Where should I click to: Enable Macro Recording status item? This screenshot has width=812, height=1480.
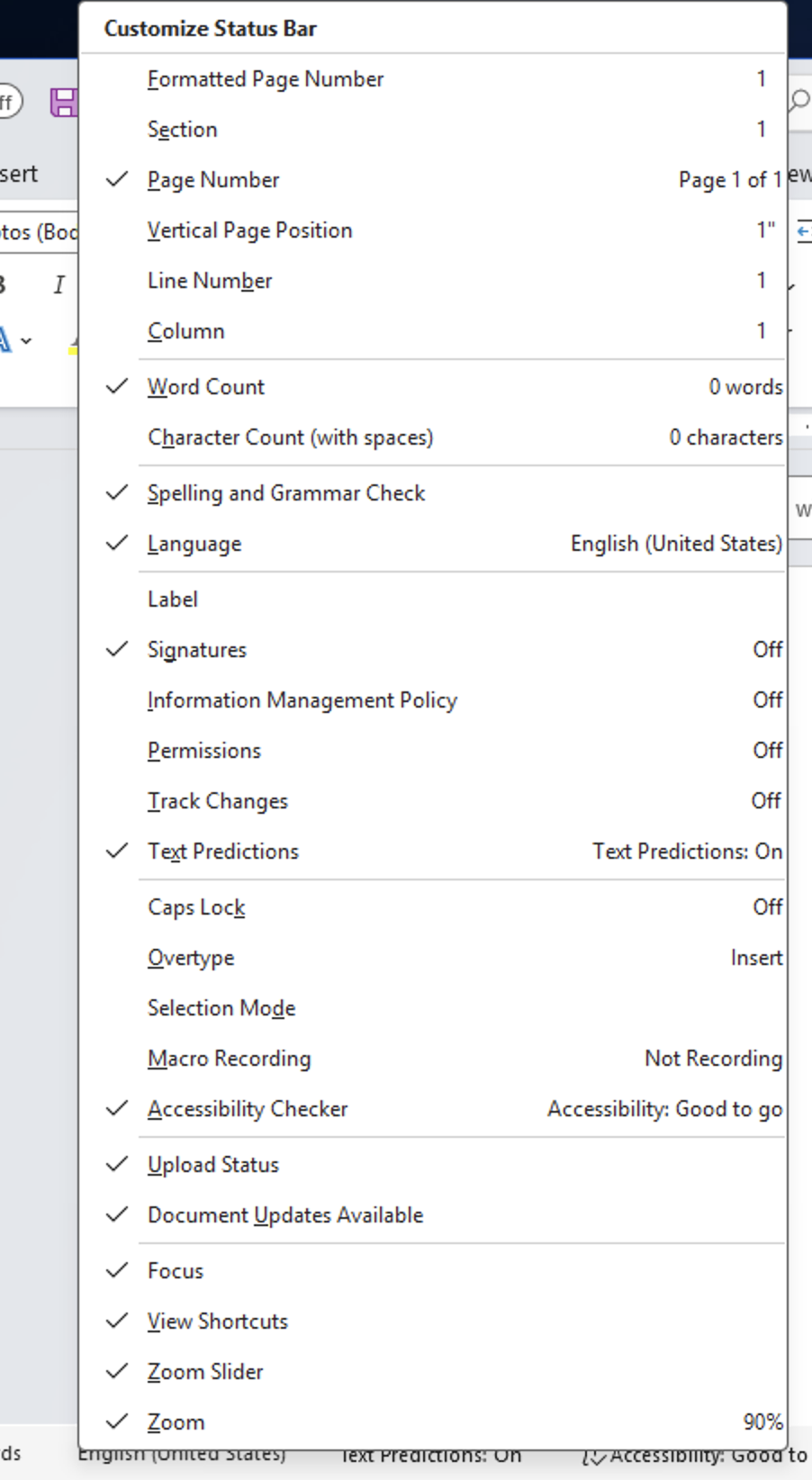pos(229,1059)
